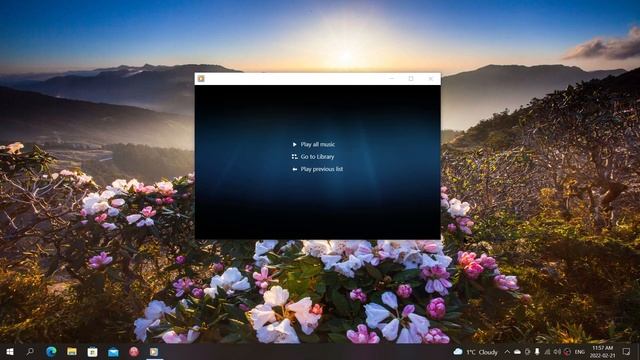Minimize the media player window
Viewport: 640px width, 360px height.
[x=391, y=78]
